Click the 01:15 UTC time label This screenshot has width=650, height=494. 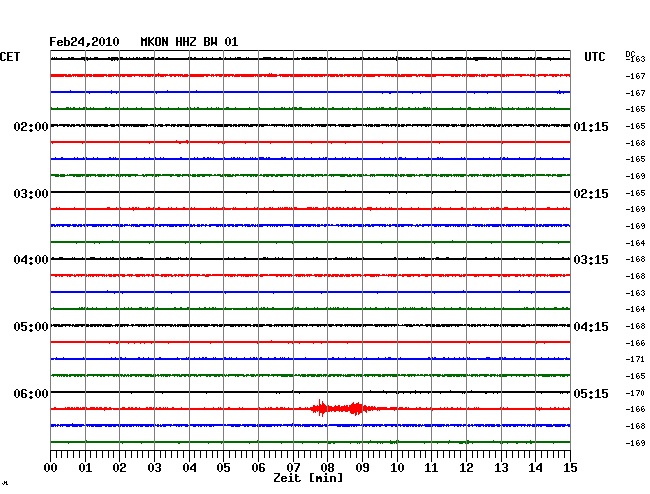click(591, 127)
